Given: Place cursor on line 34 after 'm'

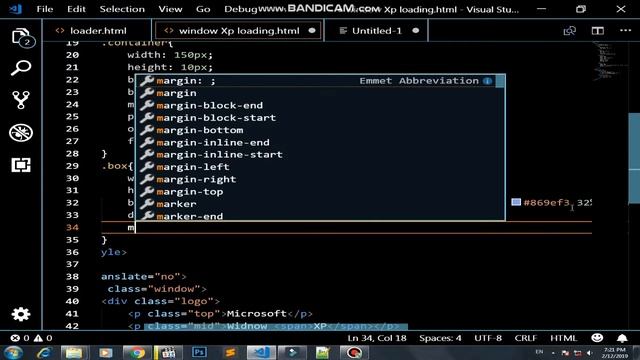Looking at the screenshot, I should point(135,228).
